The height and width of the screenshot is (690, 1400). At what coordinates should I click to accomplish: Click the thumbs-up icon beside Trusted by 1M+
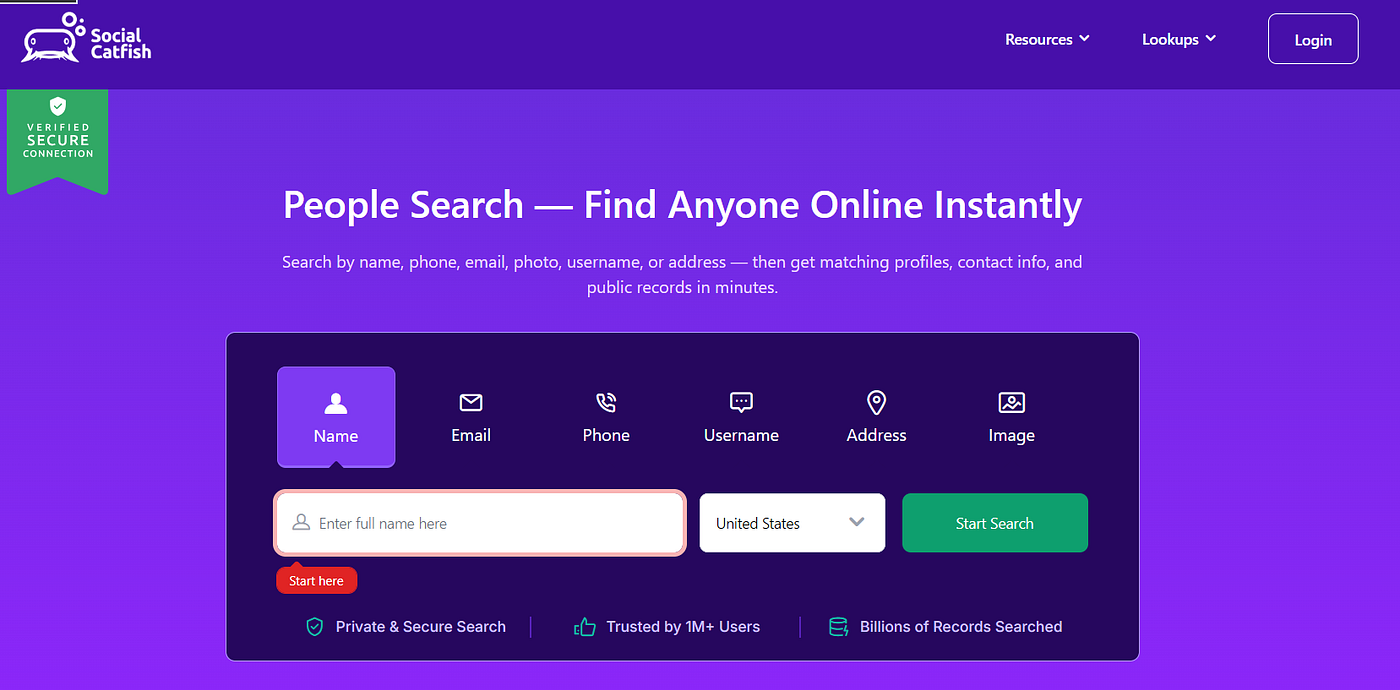585,627
